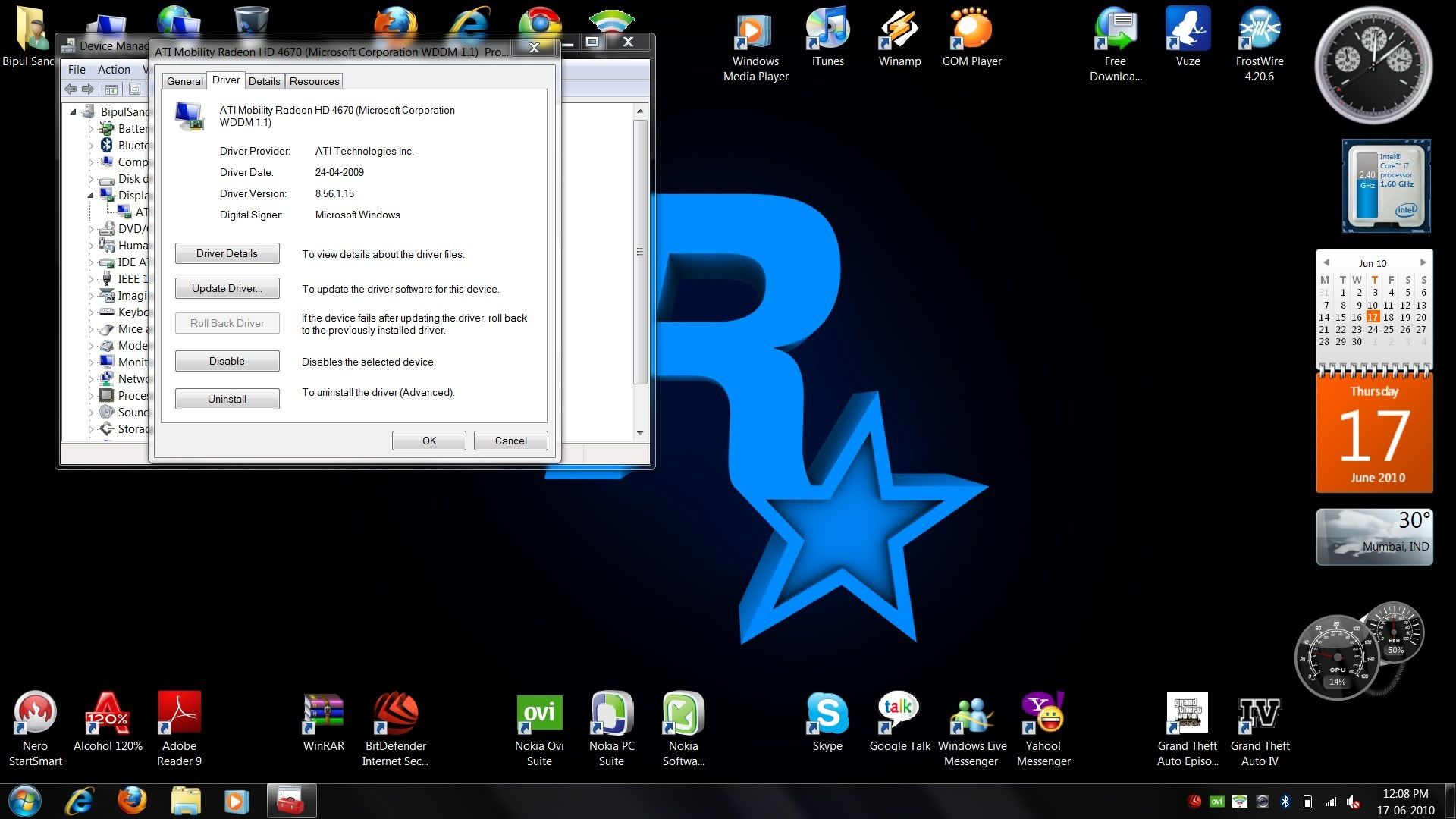Open the Winamp desktop shortcut
This screenshot has height=819, width=1456.
pos(899,38)
